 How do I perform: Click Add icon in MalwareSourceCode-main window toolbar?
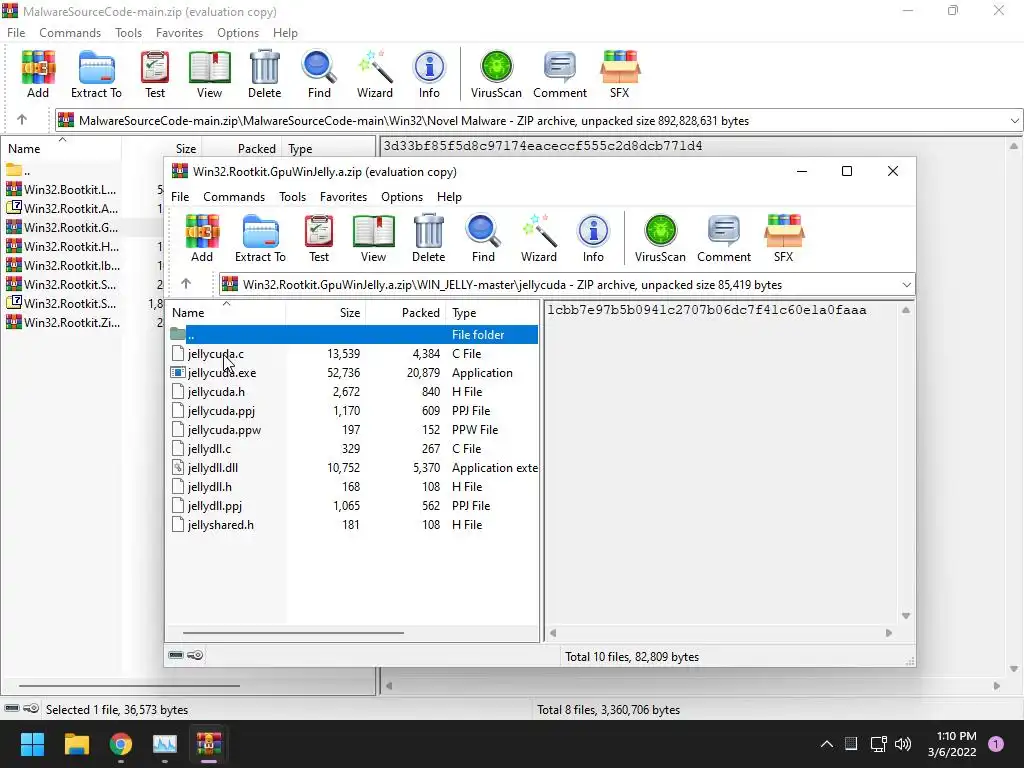[38, 74]
